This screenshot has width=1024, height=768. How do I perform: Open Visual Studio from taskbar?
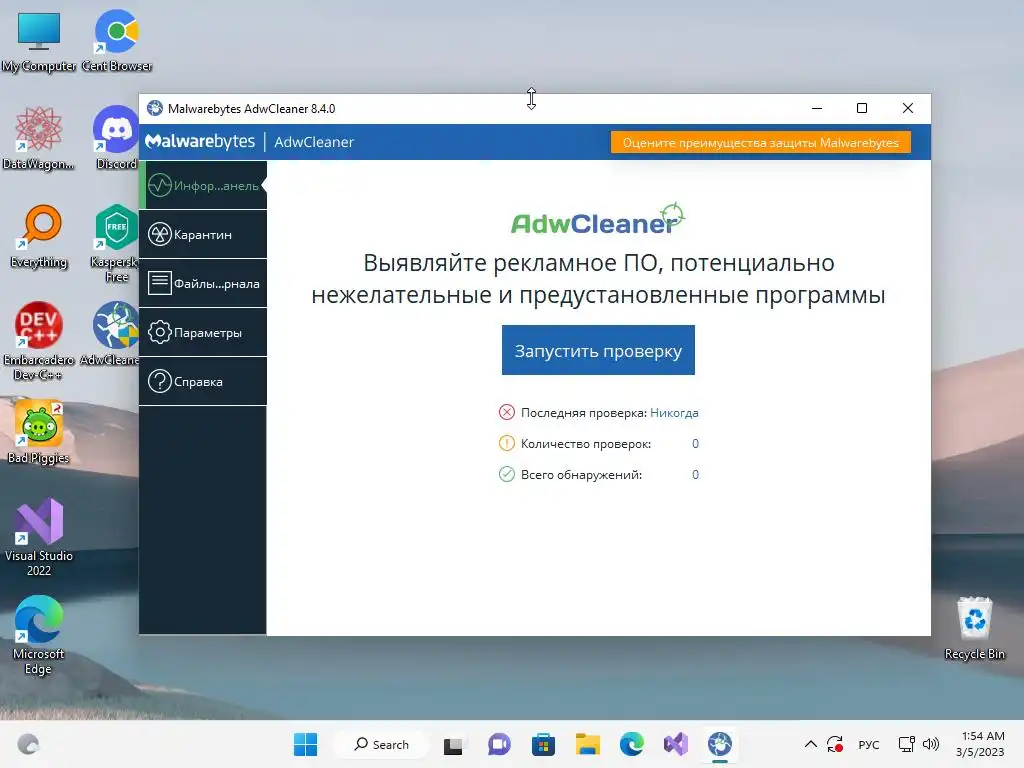[676, 744]
